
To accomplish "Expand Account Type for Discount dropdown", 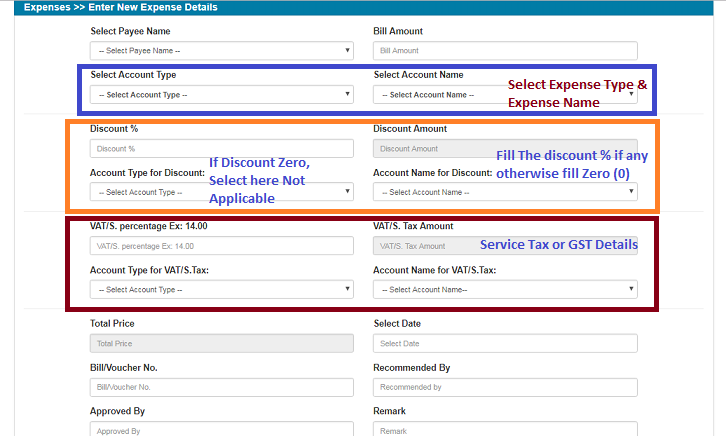I will click(221, 192).
